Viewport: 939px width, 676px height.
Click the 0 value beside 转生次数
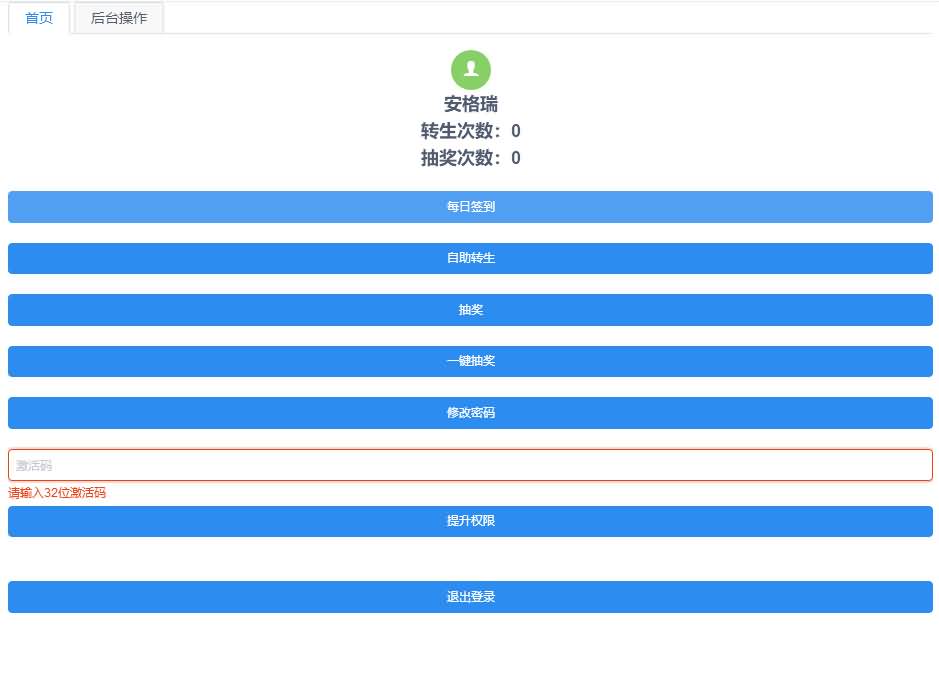pos(516,131)
